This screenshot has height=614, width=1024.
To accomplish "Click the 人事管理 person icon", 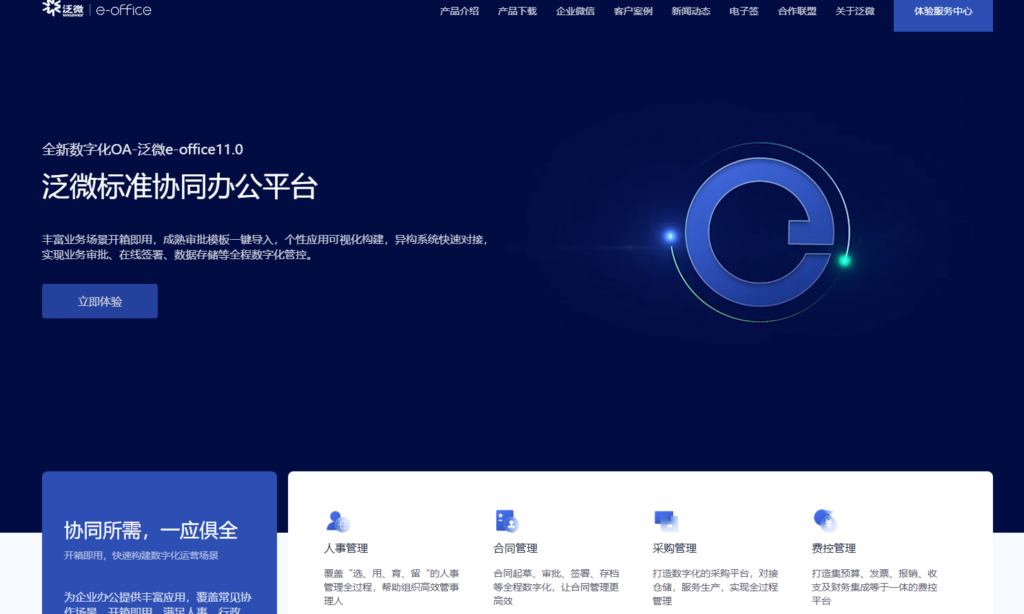I will click(x=338, y=521).
